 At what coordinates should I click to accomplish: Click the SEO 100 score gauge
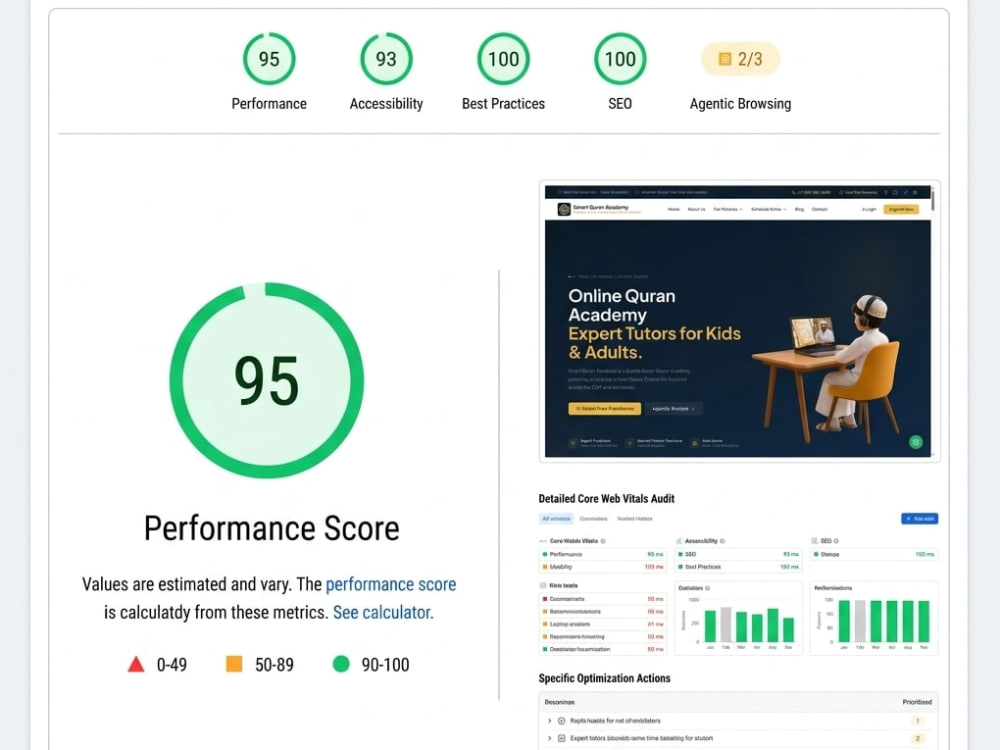tap(620, 59)
